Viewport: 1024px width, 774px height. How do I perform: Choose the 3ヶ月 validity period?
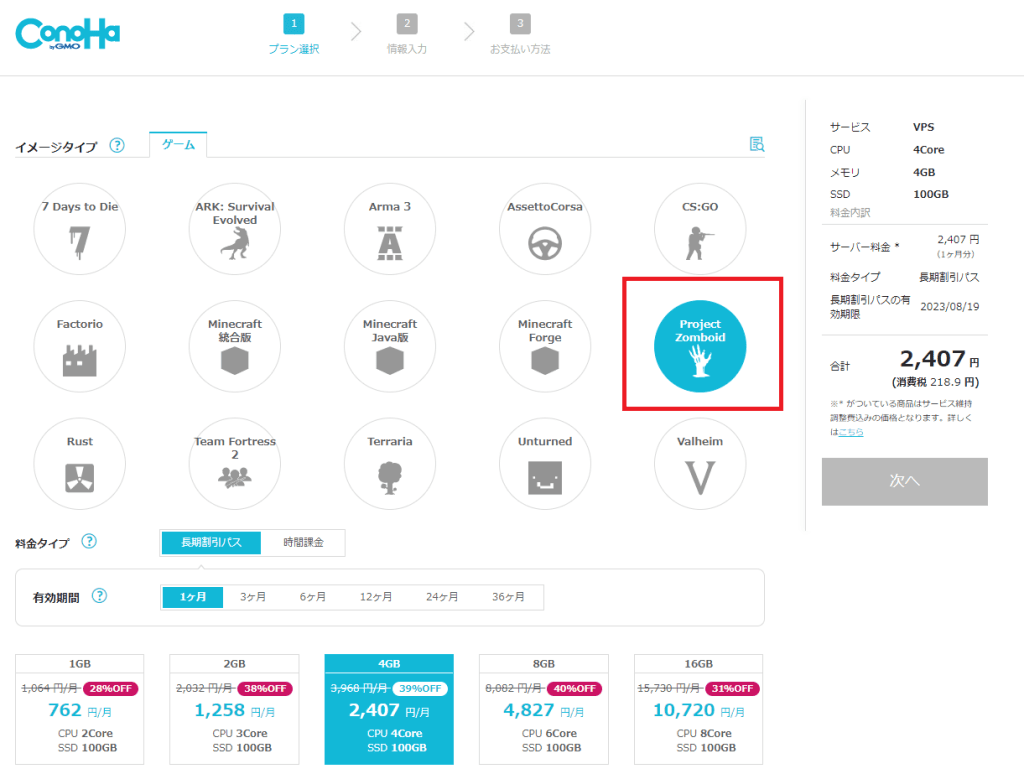253,597
